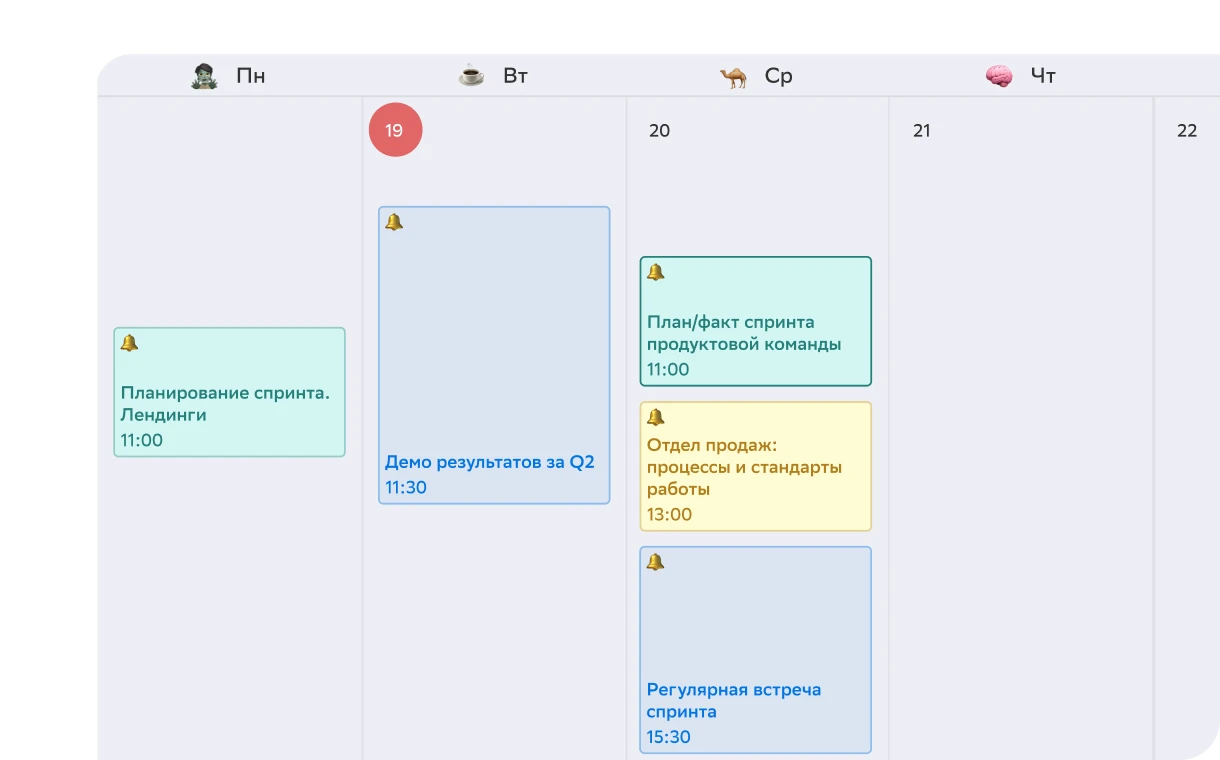Click bell icon on Отдел продаж event
The image size is (1220, 760).
(656, 417)
